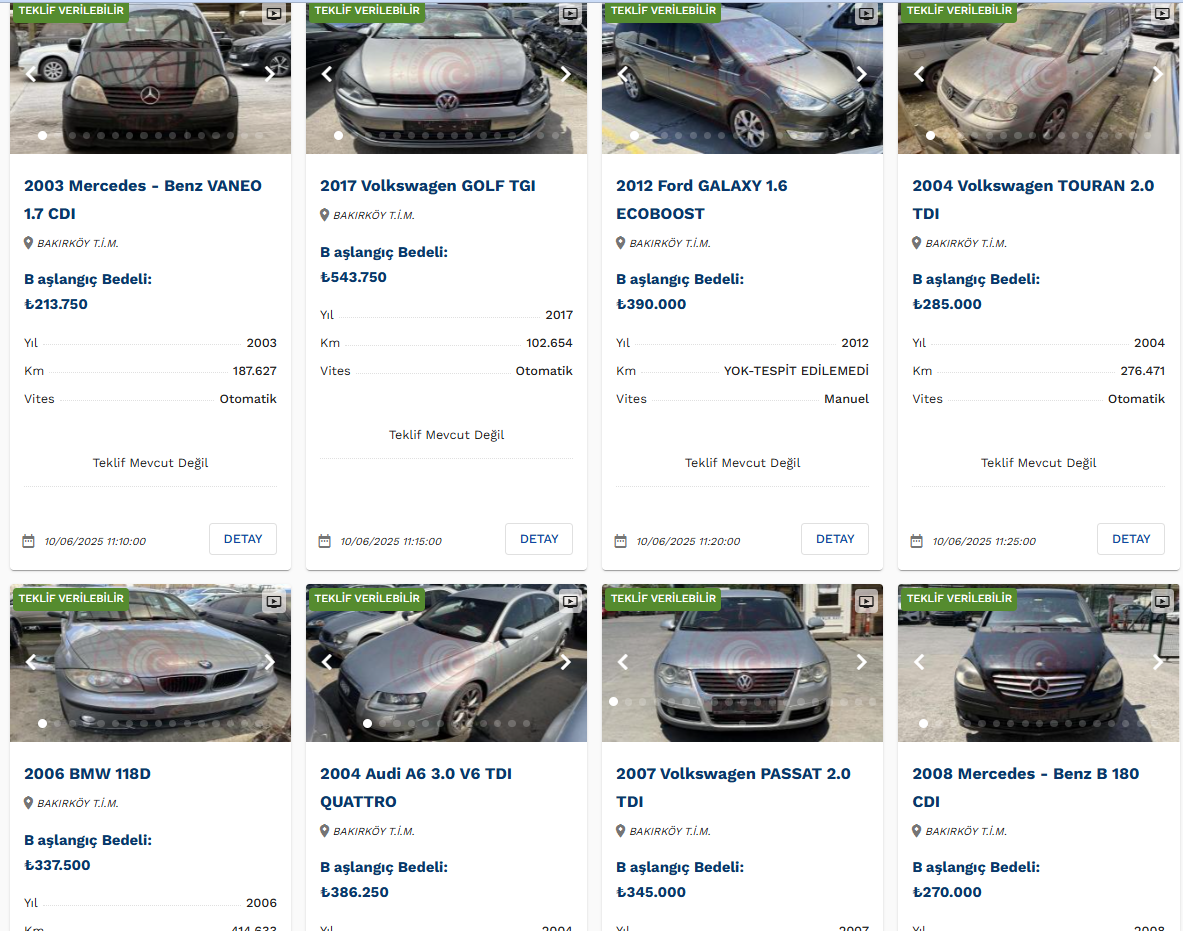The height and width of the screenshot is (931, 1183).
Task: Open 2006 BMW 118D listing title
Action: [x=87, y=773]
